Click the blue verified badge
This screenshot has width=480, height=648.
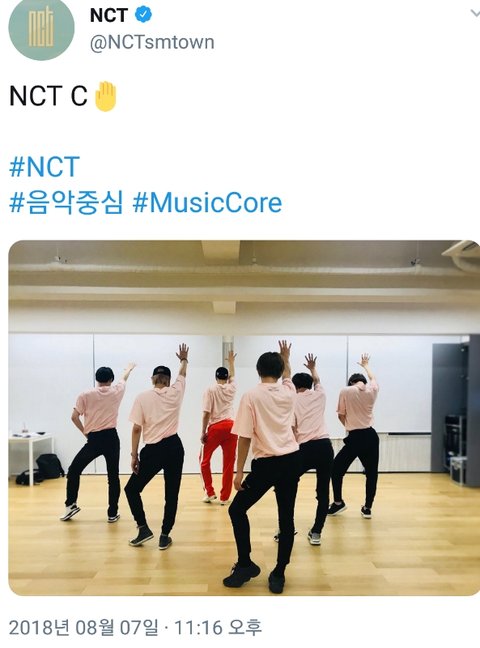pos(143,15)
